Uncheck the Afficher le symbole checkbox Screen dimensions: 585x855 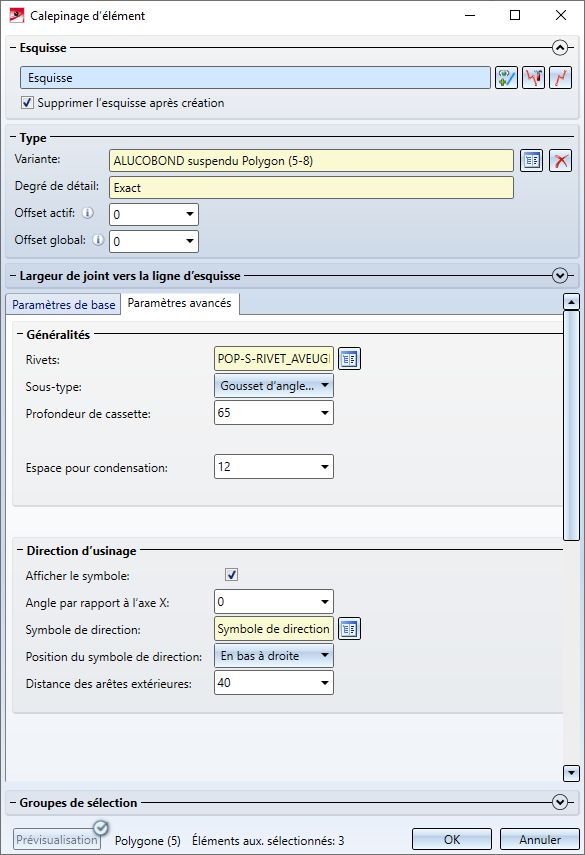pyautogui.click(x=232, y=575)
